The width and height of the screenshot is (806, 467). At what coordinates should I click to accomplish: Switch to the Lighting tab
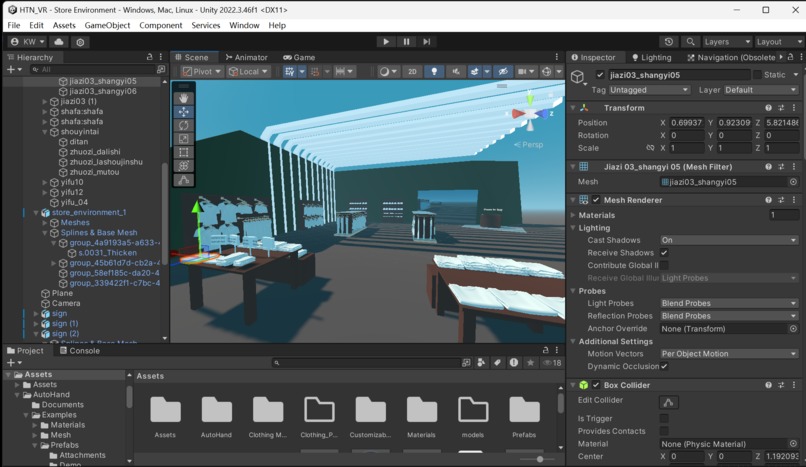click(x=651, y=57)
